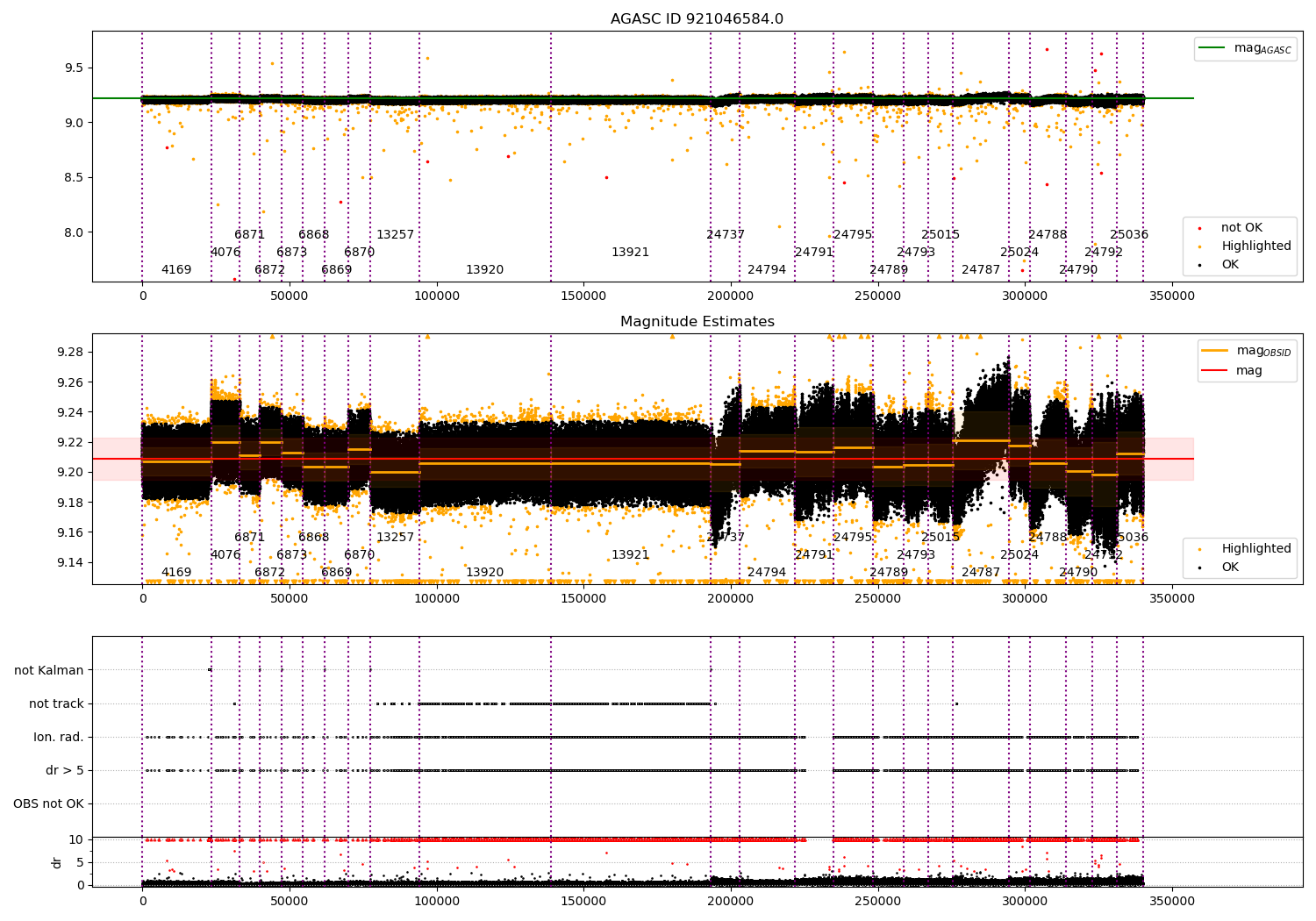The image size is (1316, 921).
Task: Click the 'Magnitude Estimates' plot title
Action: pos(697,322)
